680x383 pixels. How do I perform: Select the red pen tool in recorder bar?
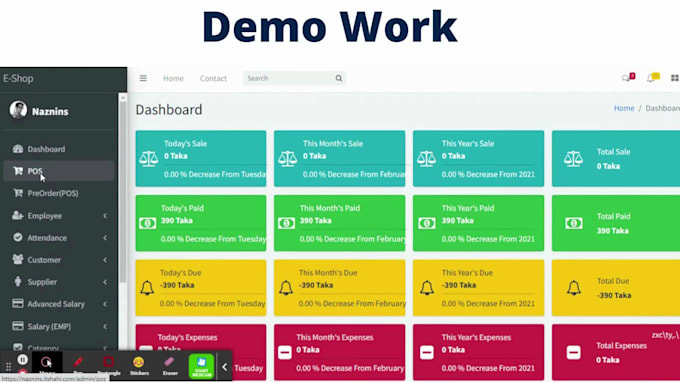[x=78, y=364]
